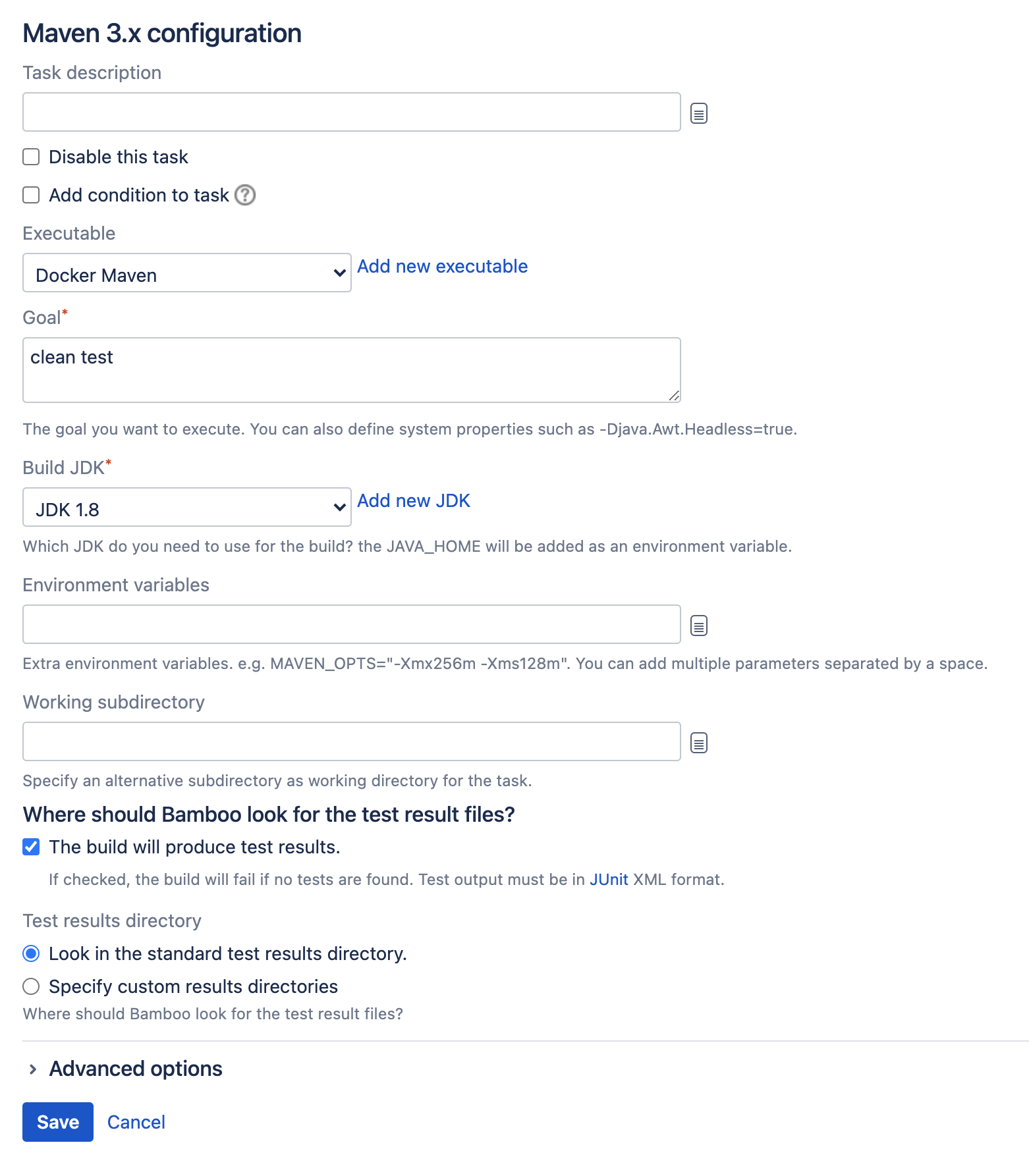This screenshot has width=1029, height=1176.
Task: Open the JUnit link in the help text
Action: [x=609, y=880]
